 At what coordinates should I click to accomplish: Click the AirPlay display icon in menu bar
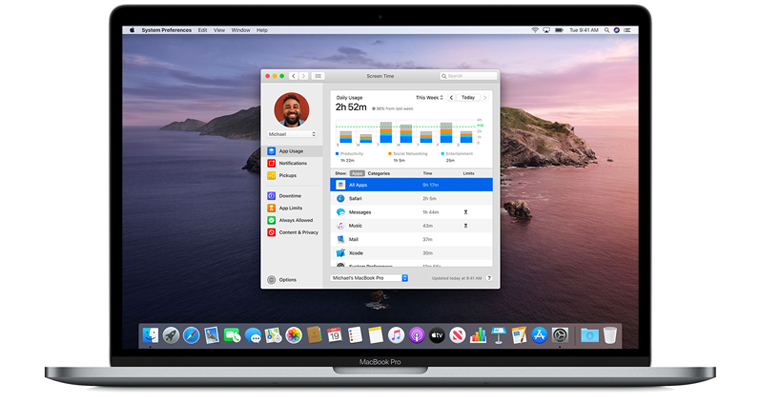tap(546, 30)
